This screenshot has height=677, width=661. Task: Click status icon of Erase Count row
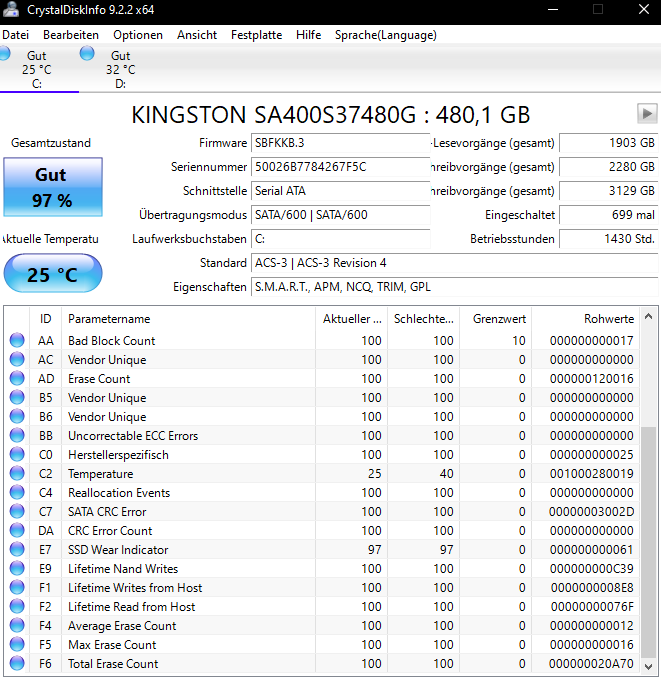click(x=17, y=378)
